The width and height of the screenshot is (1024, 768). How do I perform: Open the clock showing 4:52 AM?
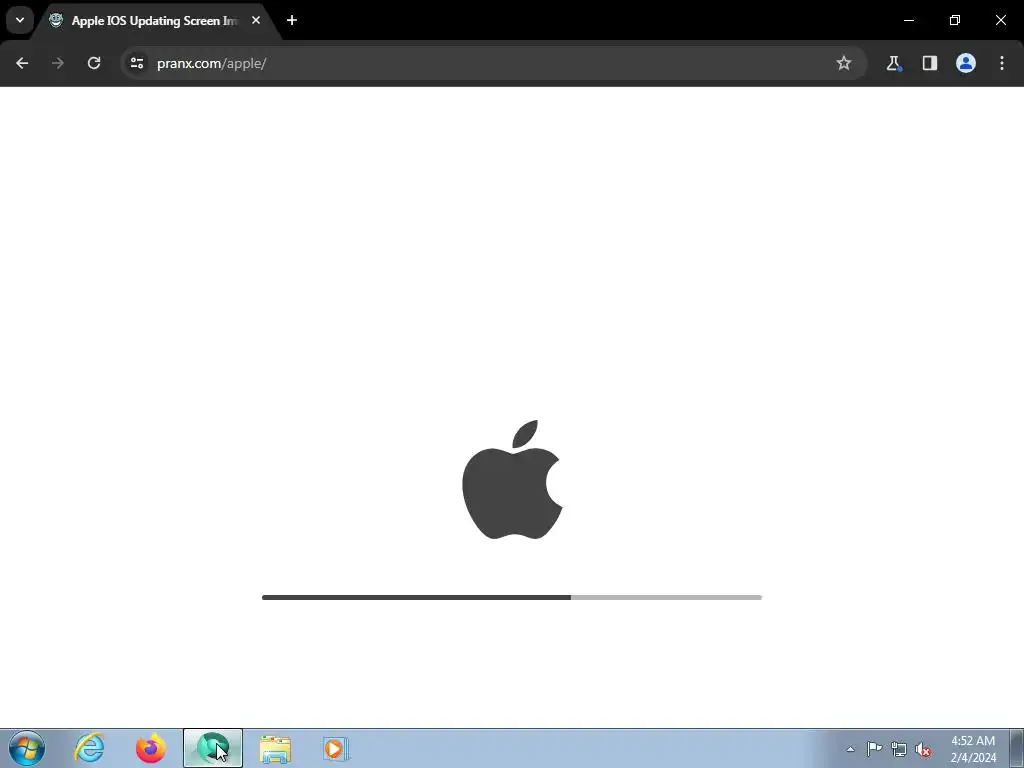pos(973,749)
